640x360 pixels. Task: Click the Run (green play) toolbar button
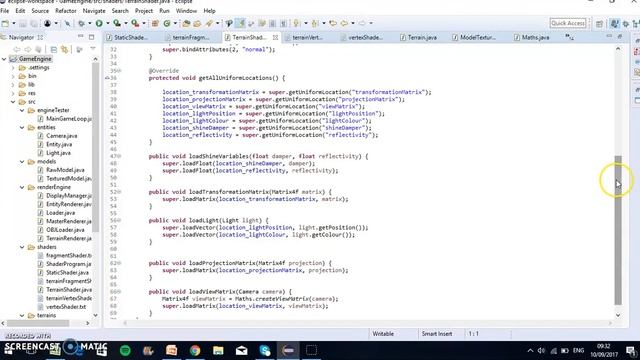coord(99,23)
